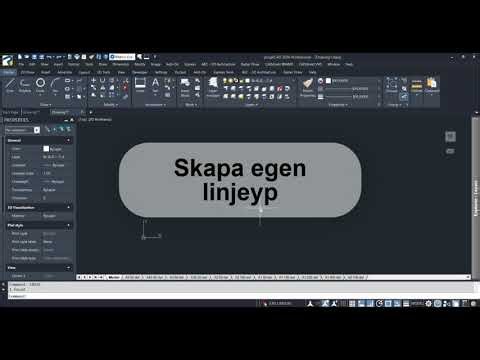
Task: Select the Arc tool
Action: [55, 85]
